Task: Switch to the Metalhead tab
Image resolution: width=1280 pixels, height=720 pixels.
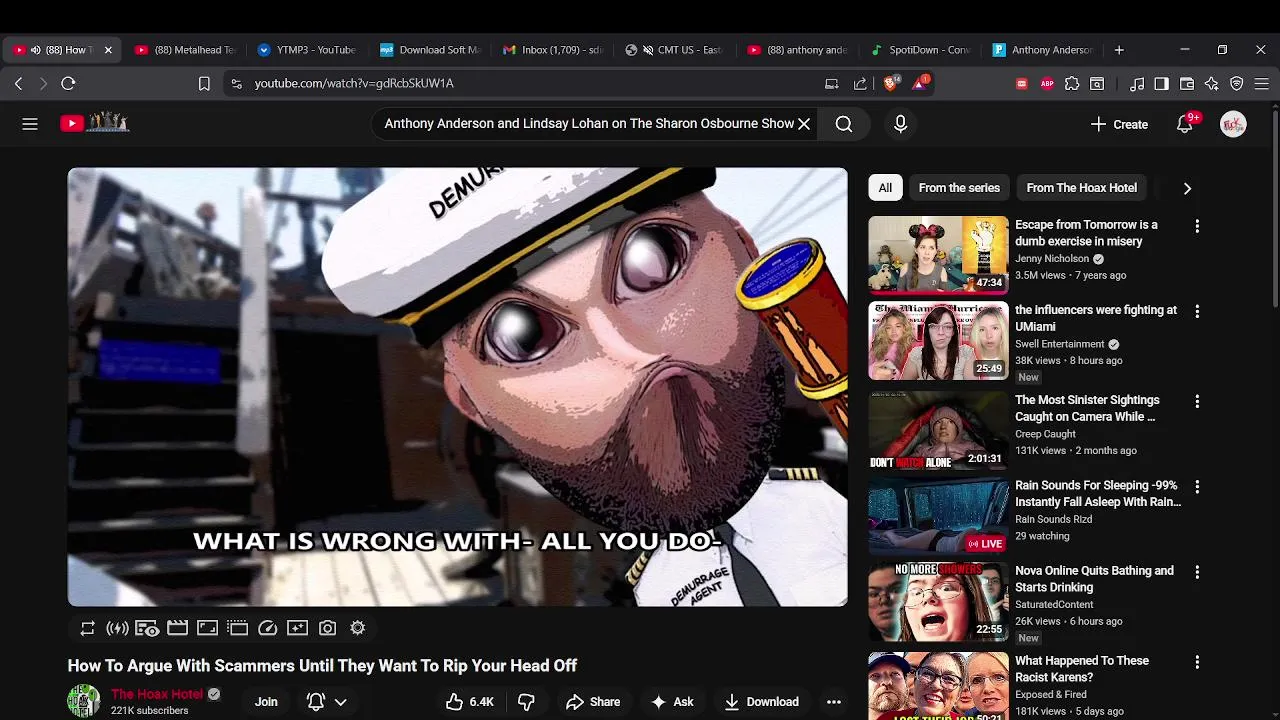Action: [x=186, y=50]
